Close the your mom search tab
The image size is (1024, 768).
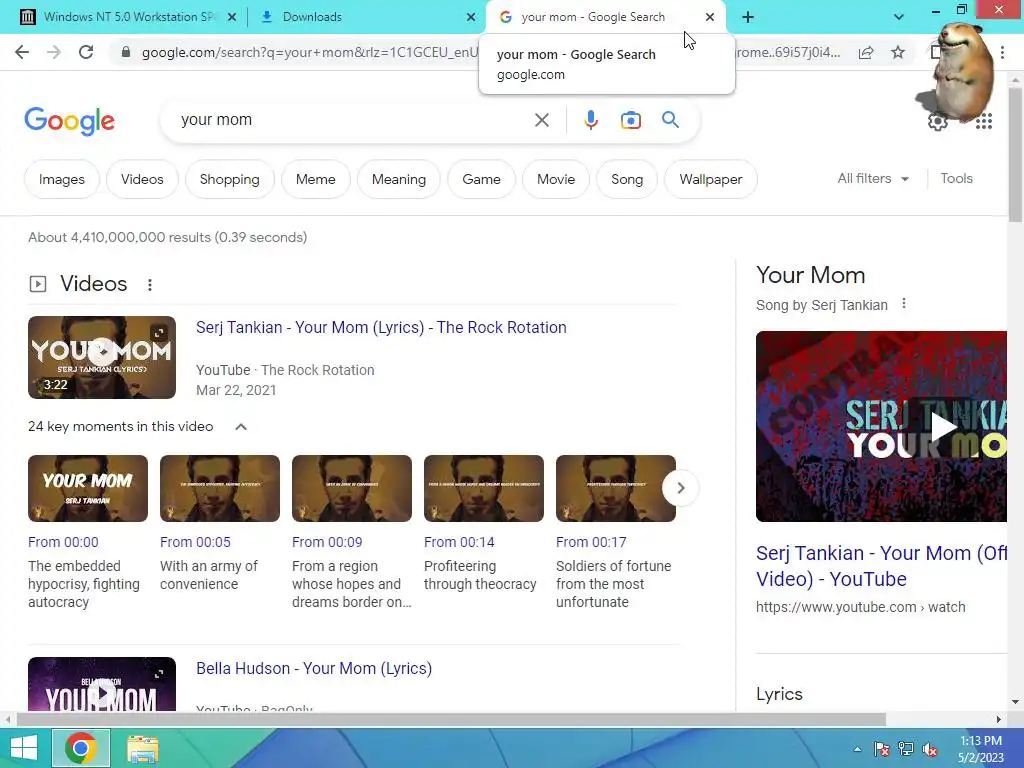click(x=710, y=17)
